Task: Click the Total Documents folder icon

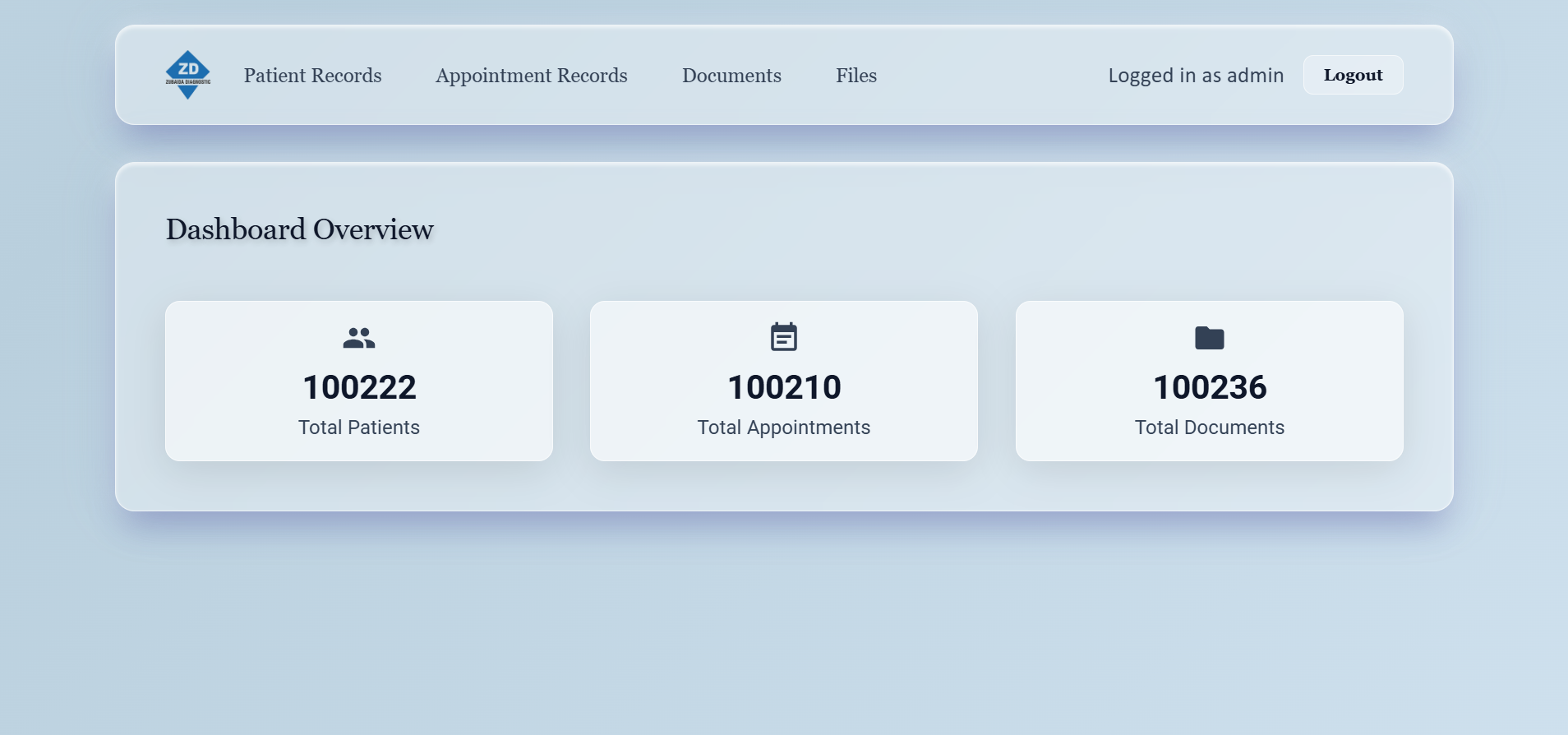Action: (1210, 338)
